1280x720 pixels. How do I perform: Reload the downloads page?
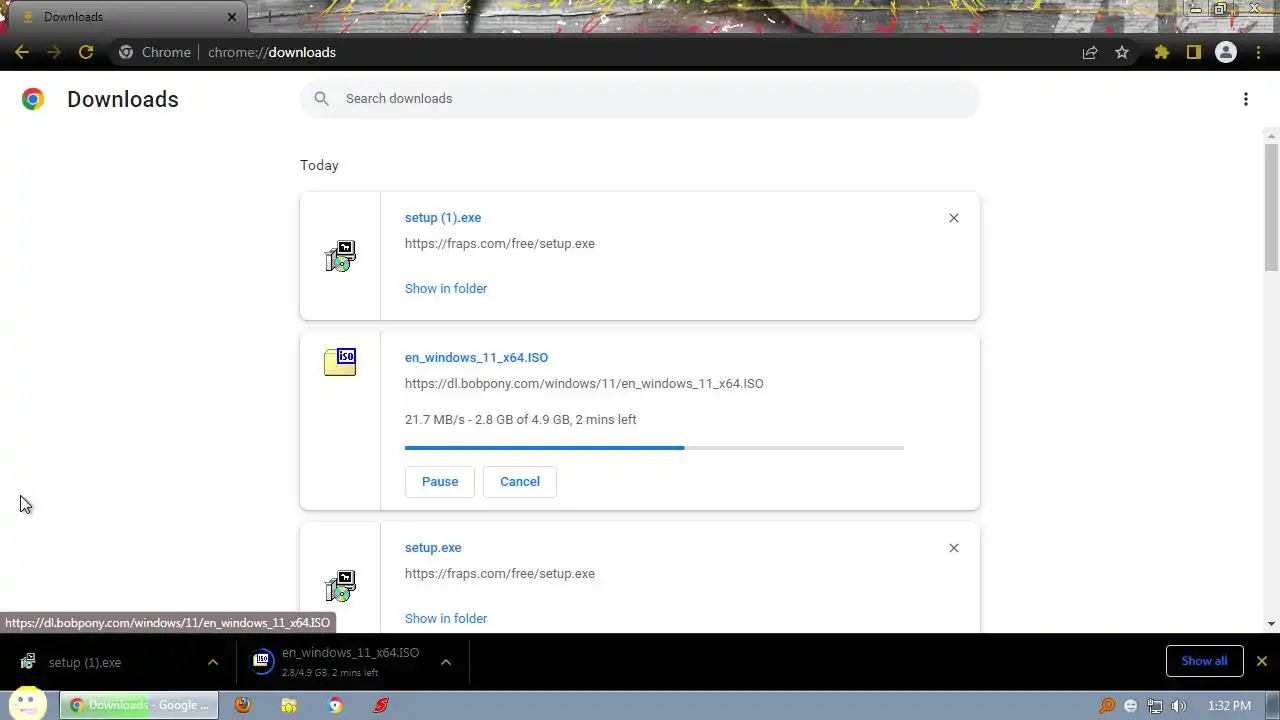(86, 52)
